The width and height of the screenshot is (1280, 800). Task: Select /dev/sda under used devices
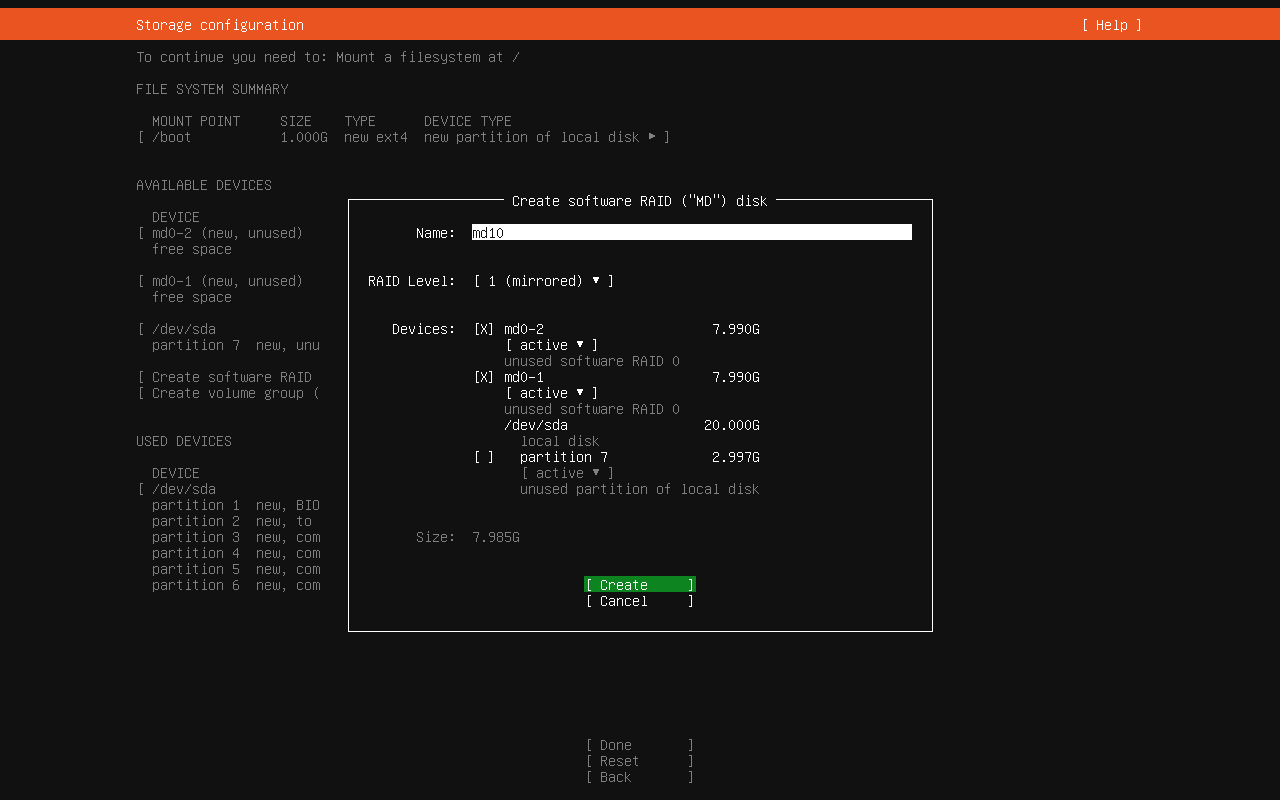pos(184,489)
